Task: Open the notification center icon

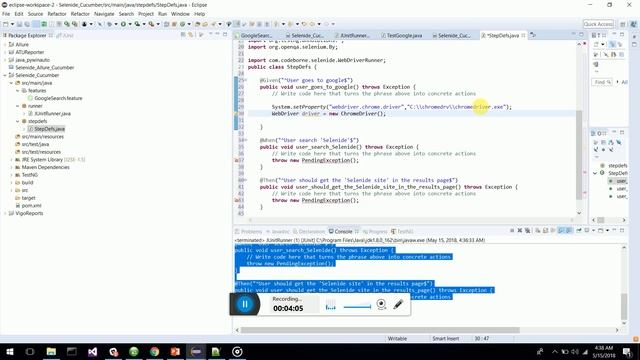Action: (x=627, y=351)
